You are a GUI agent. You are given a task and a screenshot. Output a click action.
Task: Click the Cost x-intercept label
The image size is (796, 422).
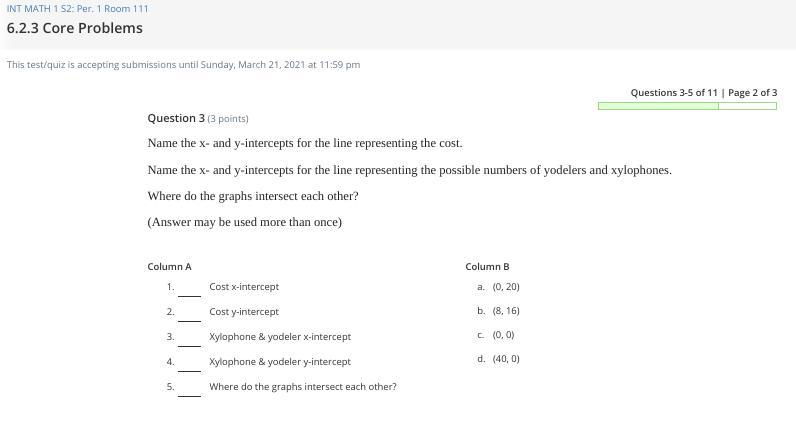tap(244, 286)
